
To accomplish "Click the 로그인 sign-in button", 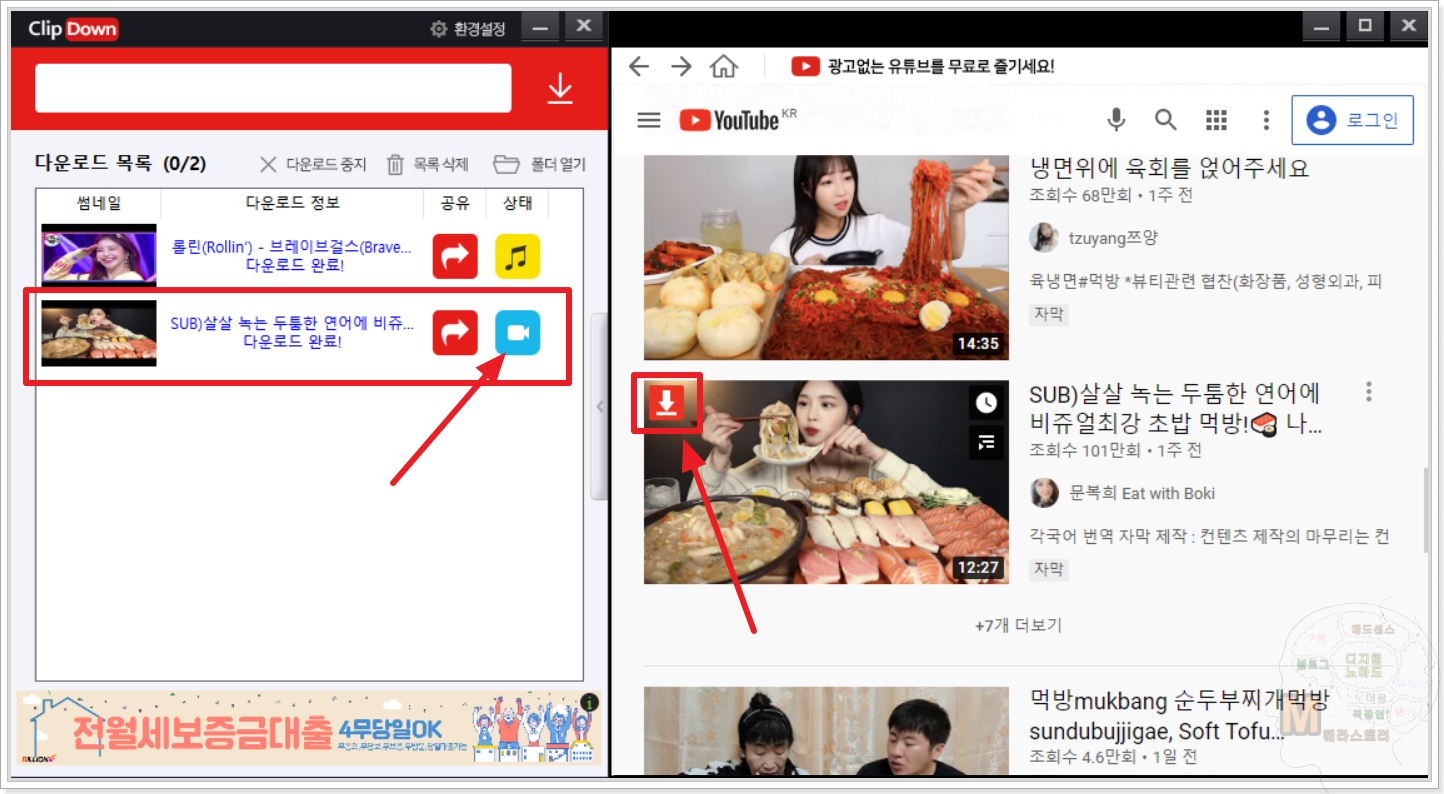I will click(1353, 121).
